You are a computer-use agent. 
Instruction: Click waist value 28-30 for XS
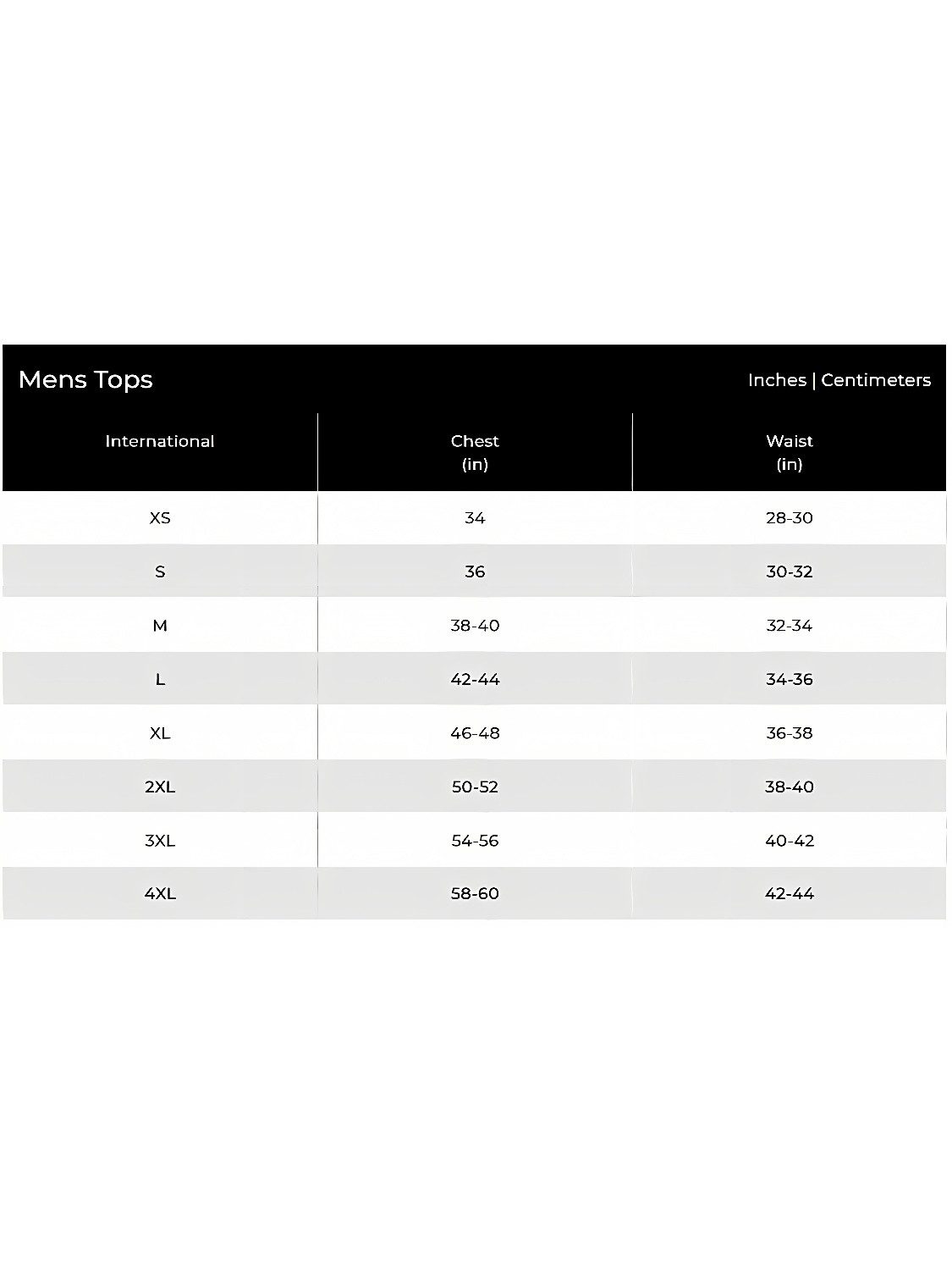pos(790,517)
